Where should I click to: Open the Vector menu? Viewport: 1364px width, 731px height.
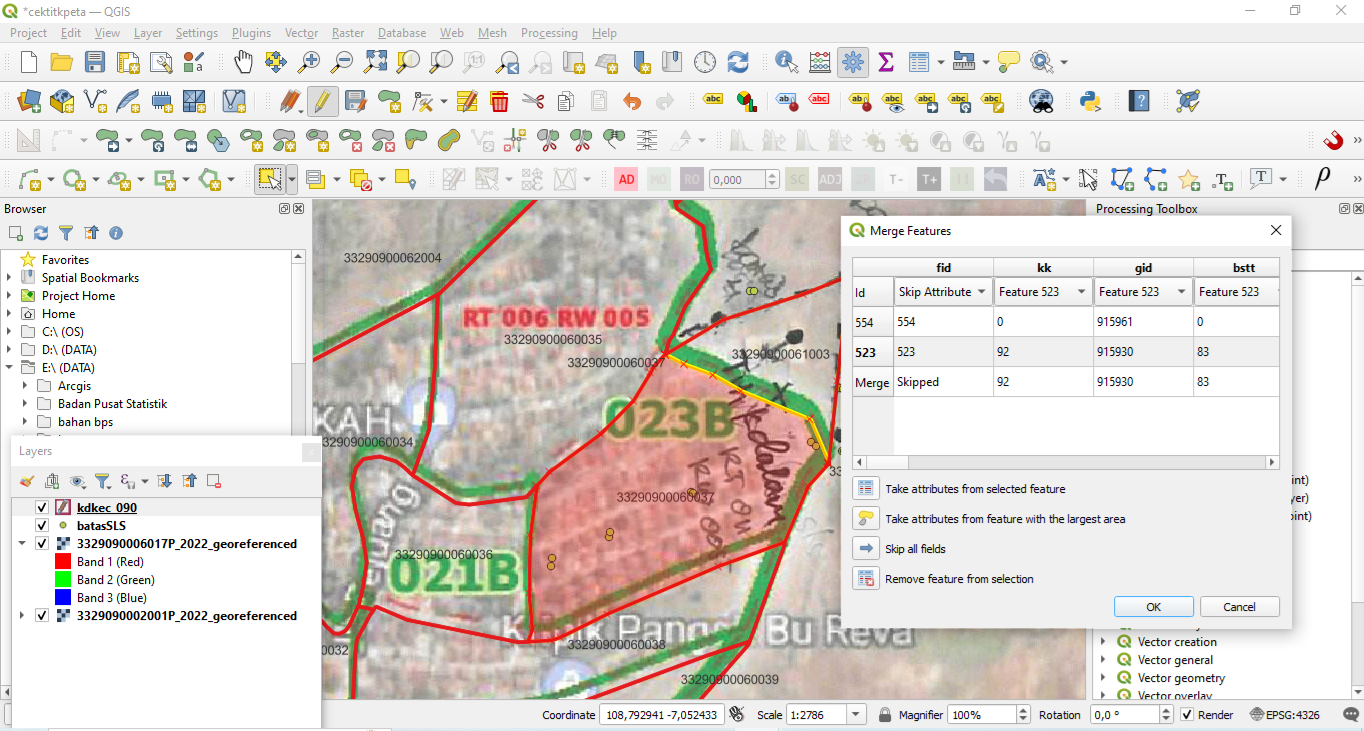coord(301,33)
